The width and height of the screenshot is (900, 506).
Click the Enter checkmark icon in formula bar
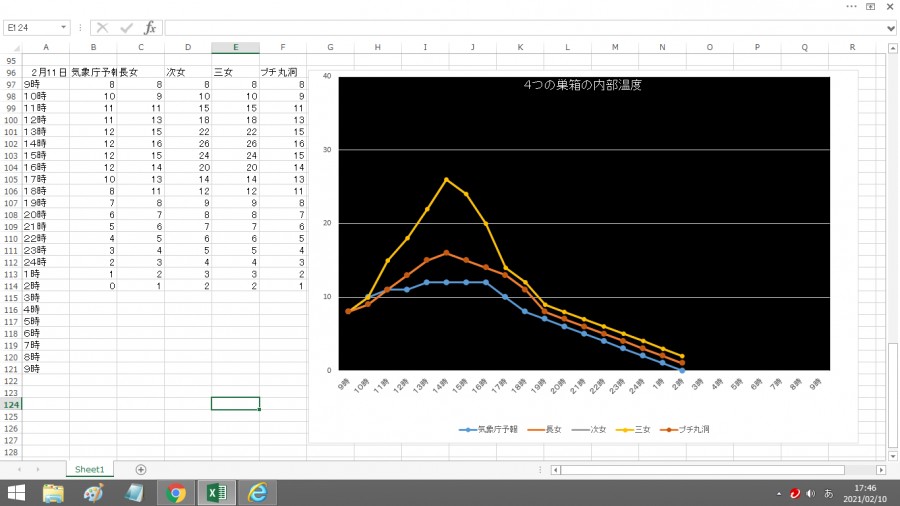(126, 28)
